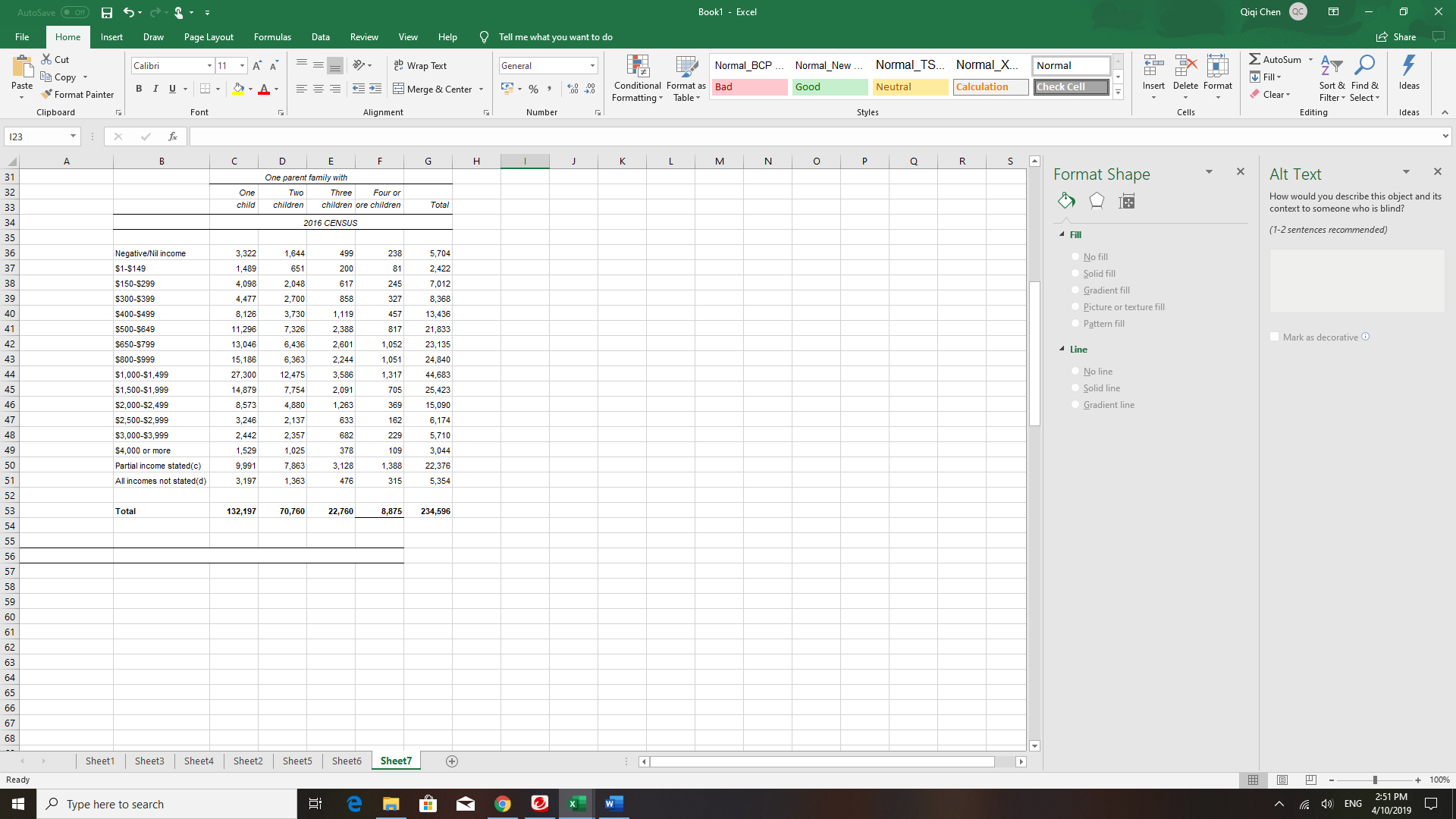Click the Share button
Viewport: 1456px width, 819px height.
1396,37
